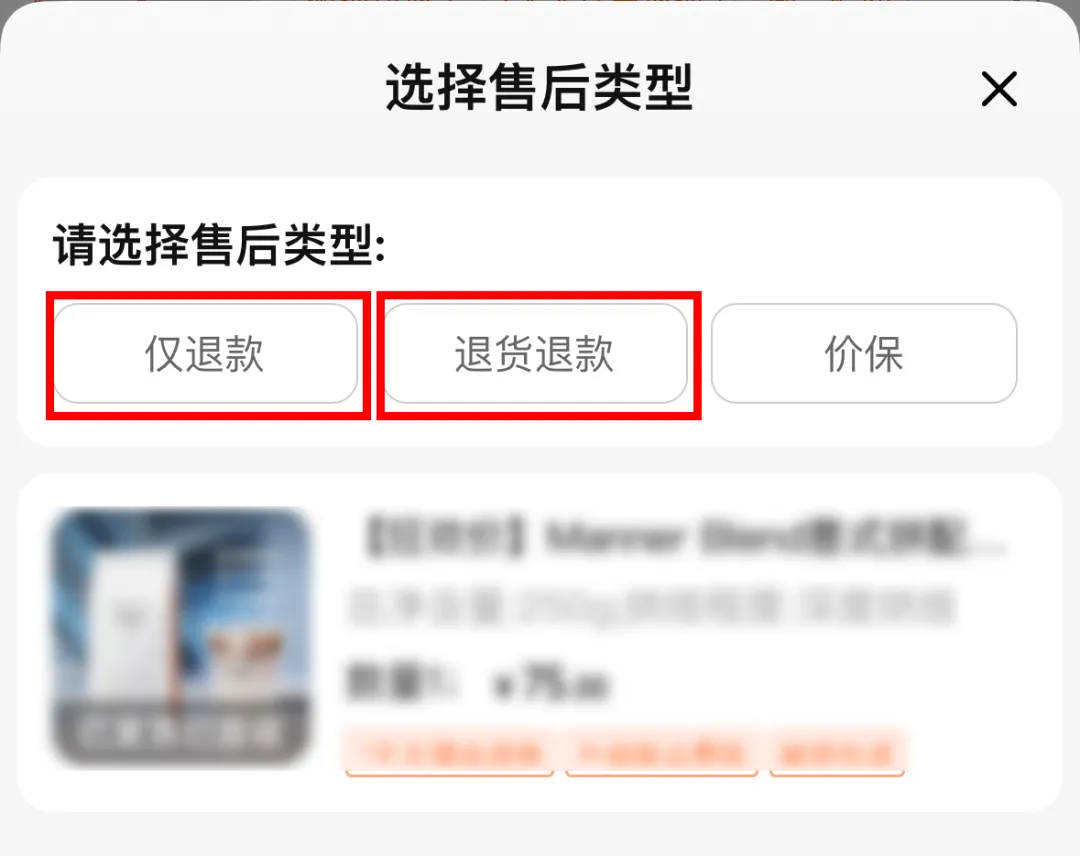Click the 【 bracket prefix of product title
This screenshot has height=856, width=1080.
point(376,537)
